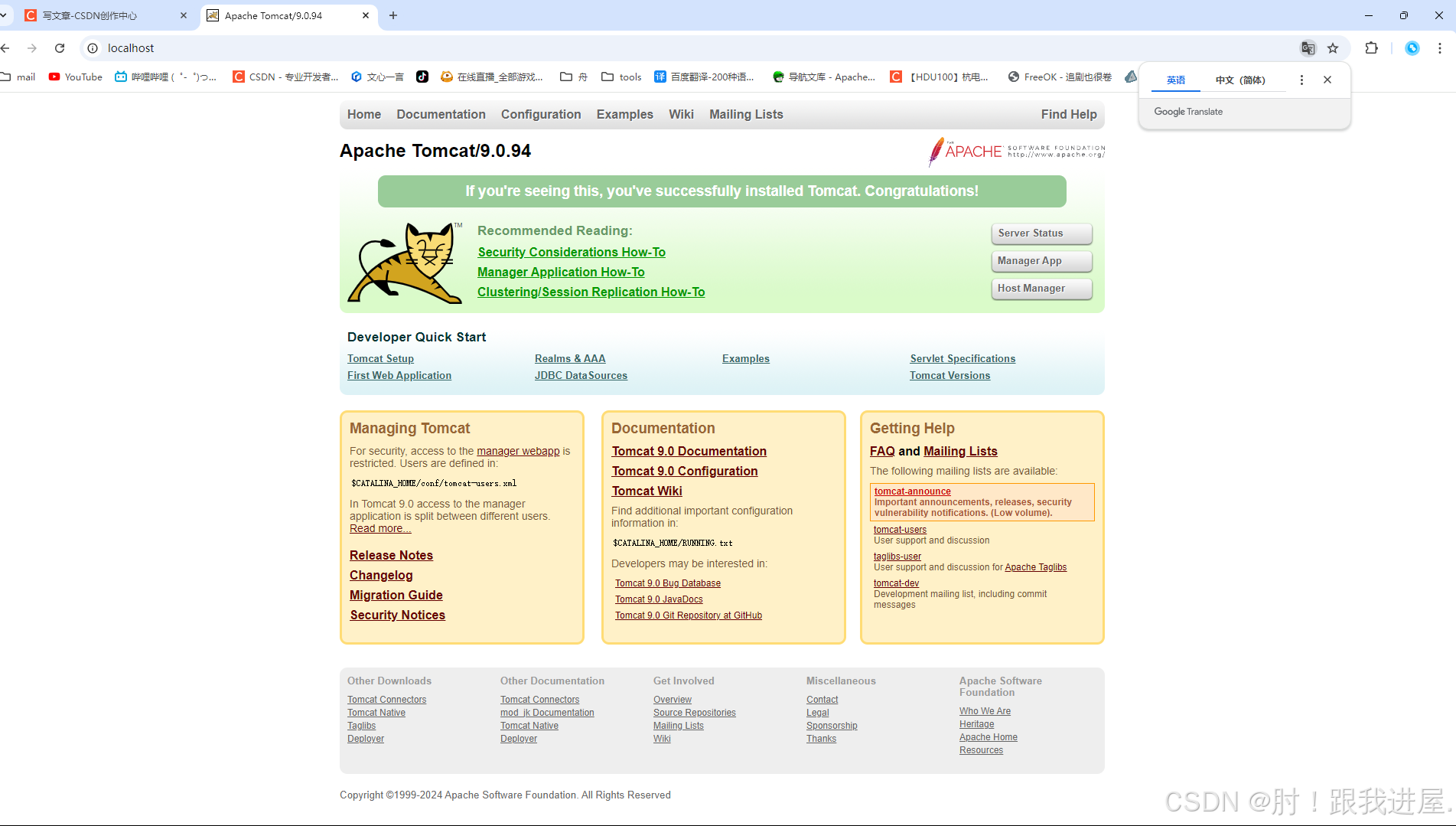Open the CSDN bookmark on bookmarks bar

pos(285,77)
